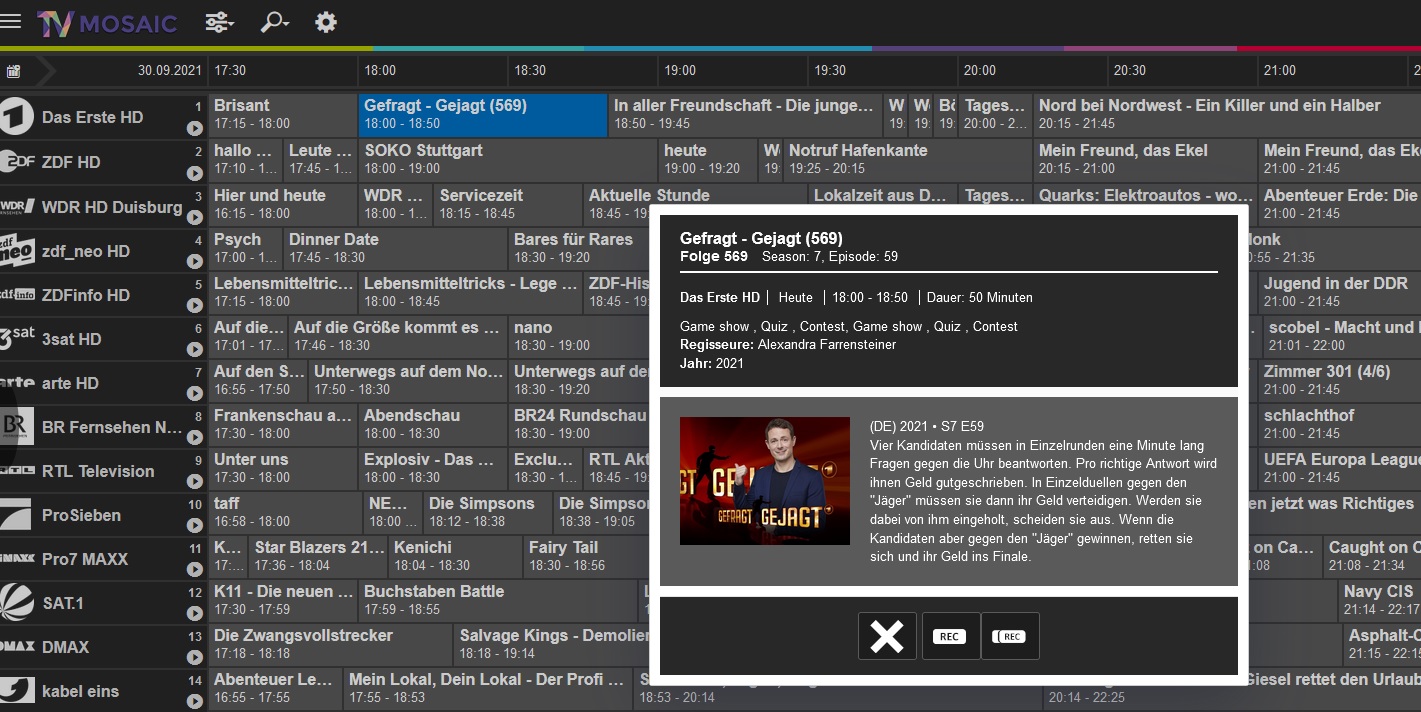This screenshot has height=712, width=1421.
Task: Play the kabel eins channel
Action: [x=194, y=701]
